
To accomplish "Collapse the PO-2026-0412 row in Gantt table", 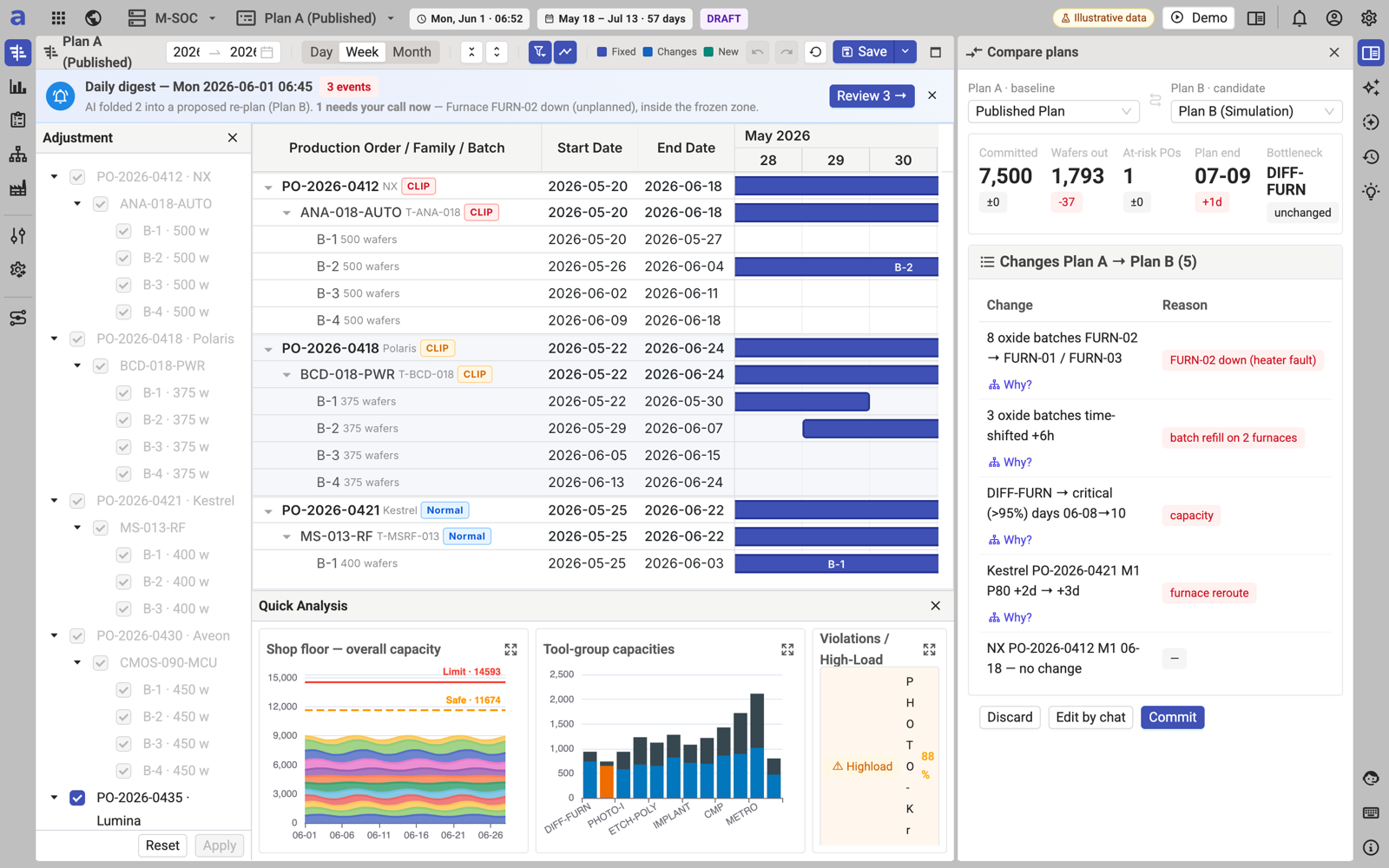I will (x=268, y=187).
